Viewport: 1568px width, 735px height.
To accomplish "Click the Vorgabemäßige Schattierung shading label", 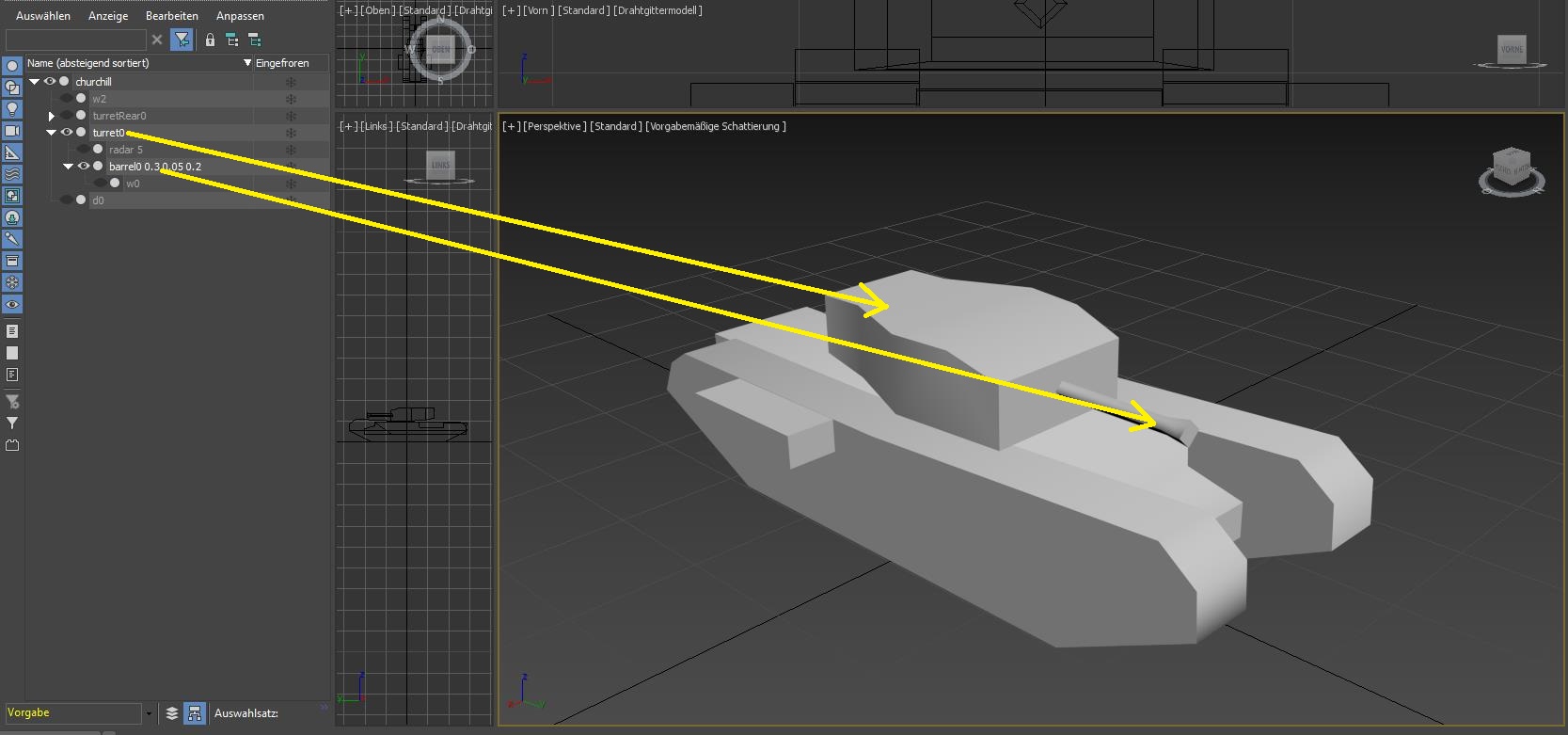I will pos(715,126).
